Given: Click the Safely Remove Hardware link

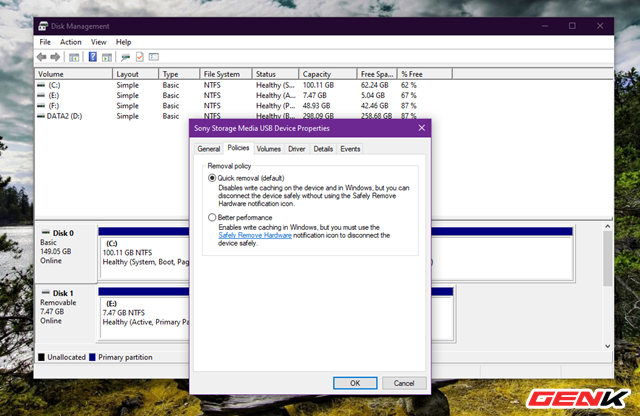Looking at the screenshot, I should (x=254, y=236).
